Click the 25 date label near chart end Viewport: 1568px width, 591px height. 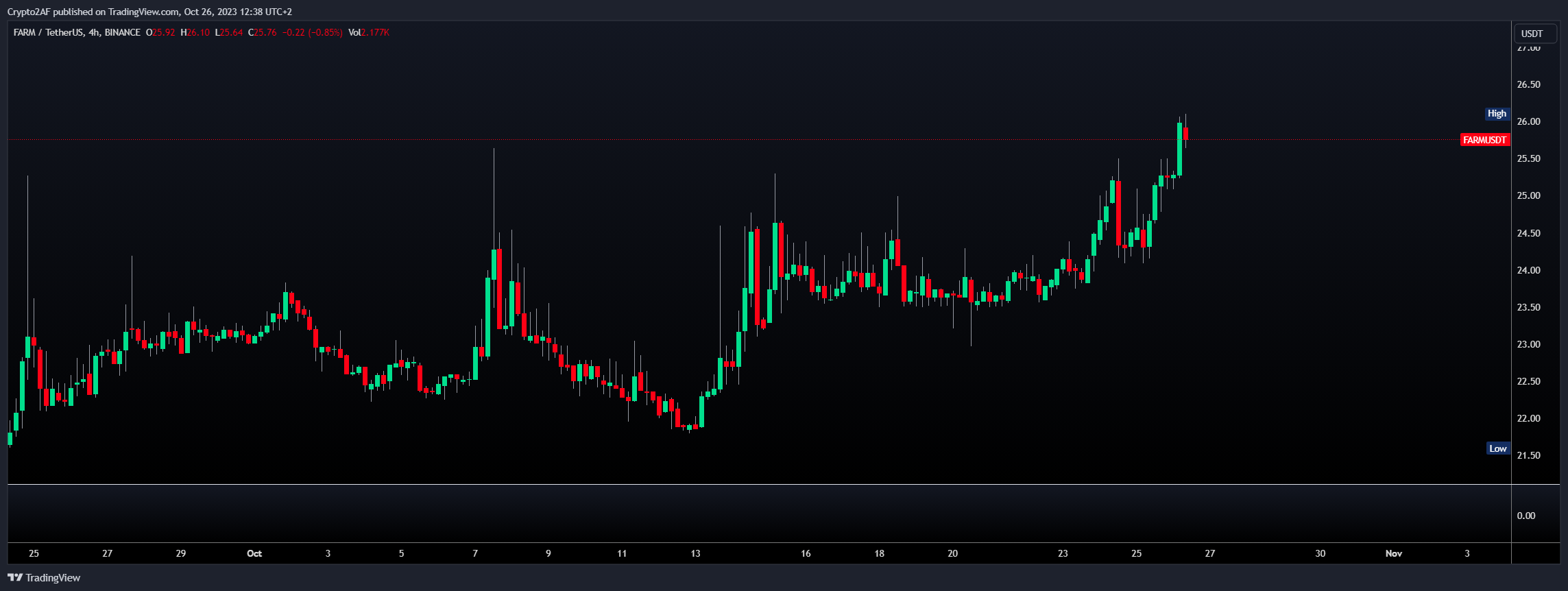(x=1136, y=553)
